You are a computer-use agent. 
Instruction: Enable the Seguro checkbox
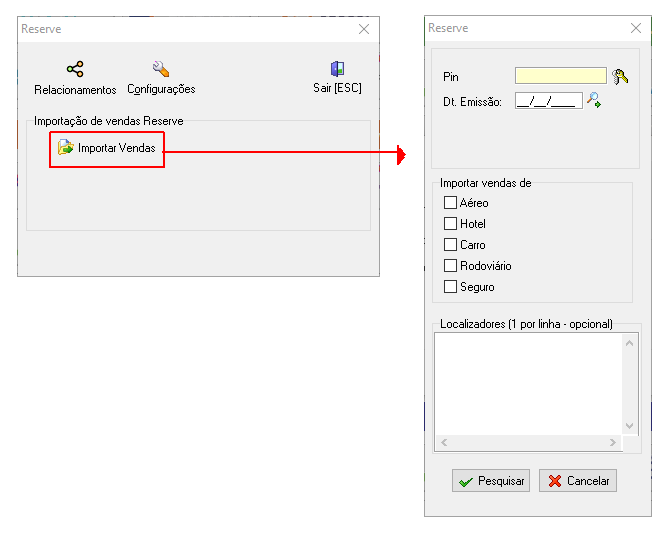(450, 286)
